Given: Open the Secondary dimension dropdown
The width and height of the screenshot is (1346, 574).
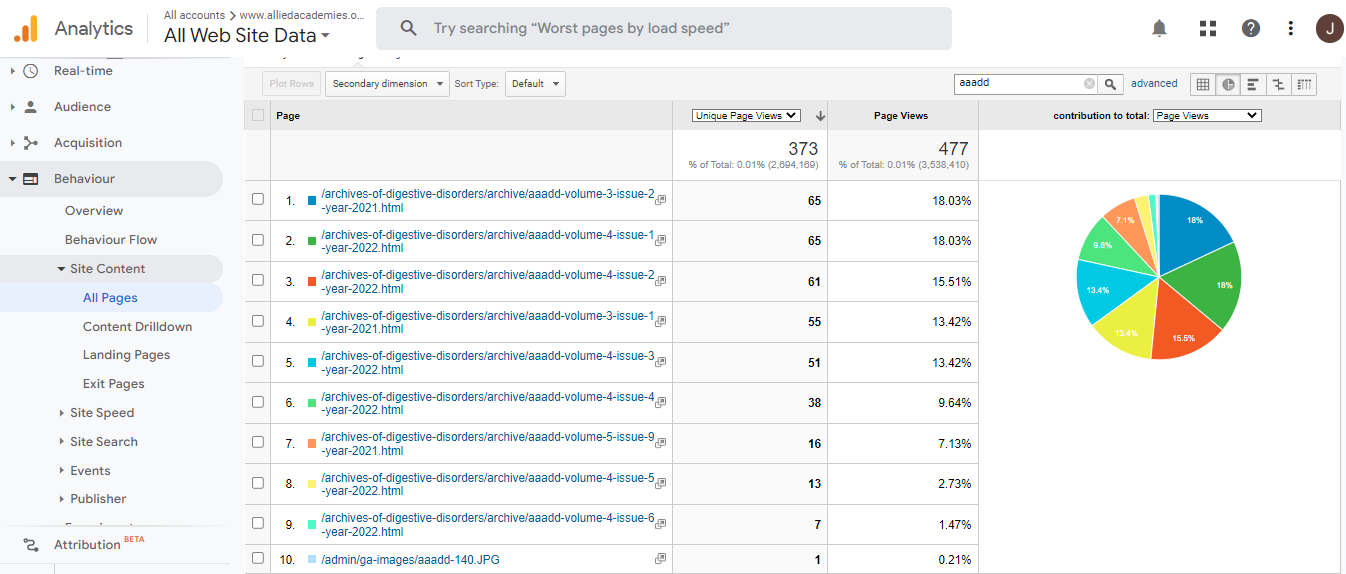Looking at the screenshot, I should click(386, 84).
